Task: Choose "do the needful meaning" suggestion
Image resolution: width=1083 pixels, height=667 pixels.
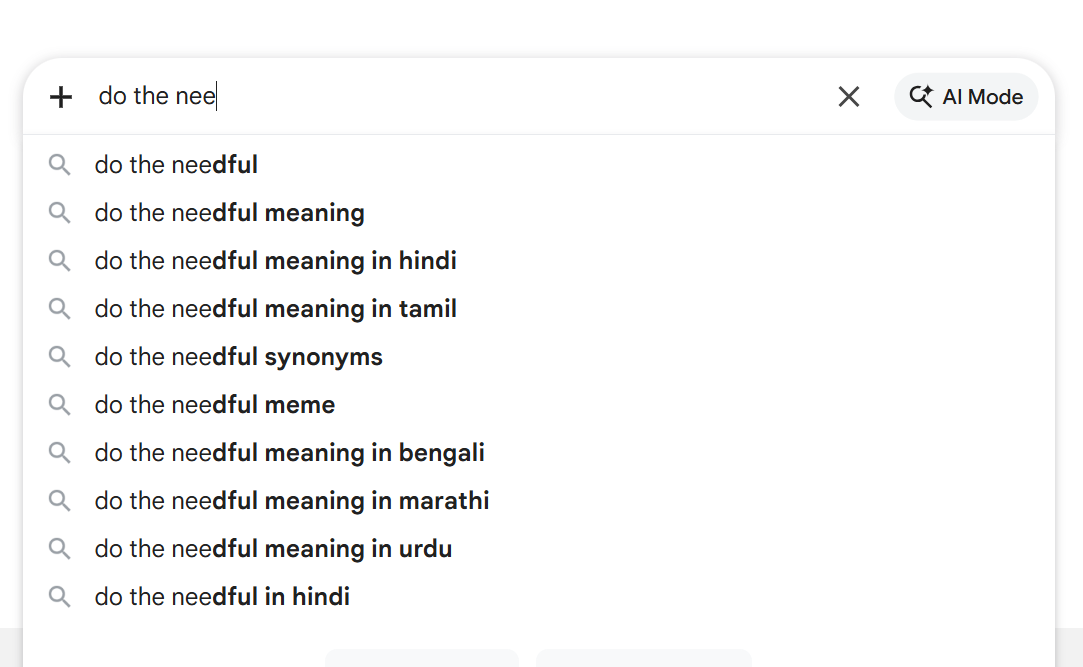Action: point(229,213)
